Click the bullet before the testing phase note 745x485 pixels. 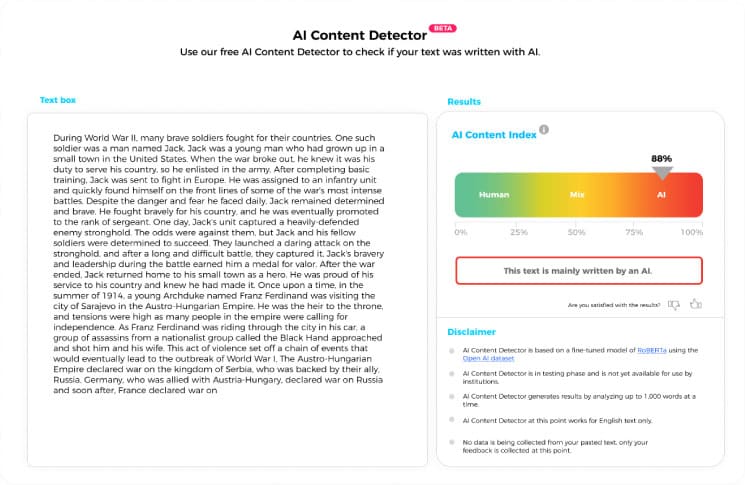click(x=452, y=374)
